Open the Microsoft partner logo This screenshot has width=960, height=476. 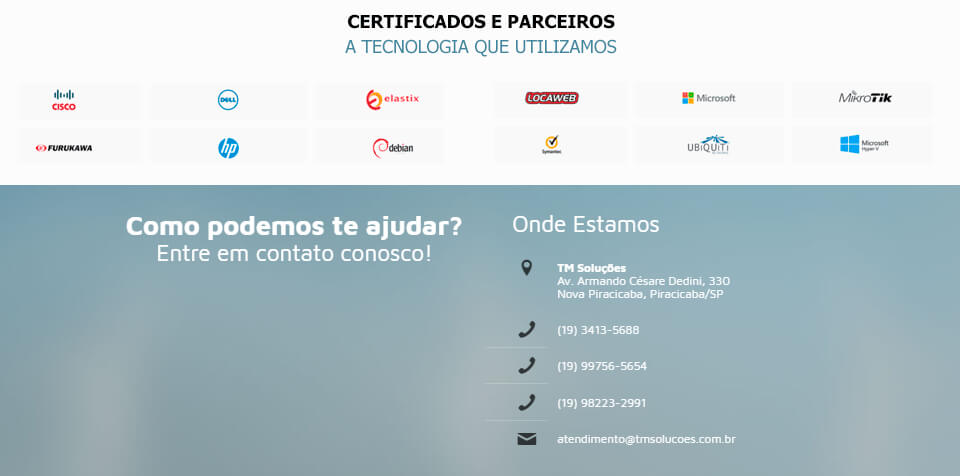coord(708,98)
